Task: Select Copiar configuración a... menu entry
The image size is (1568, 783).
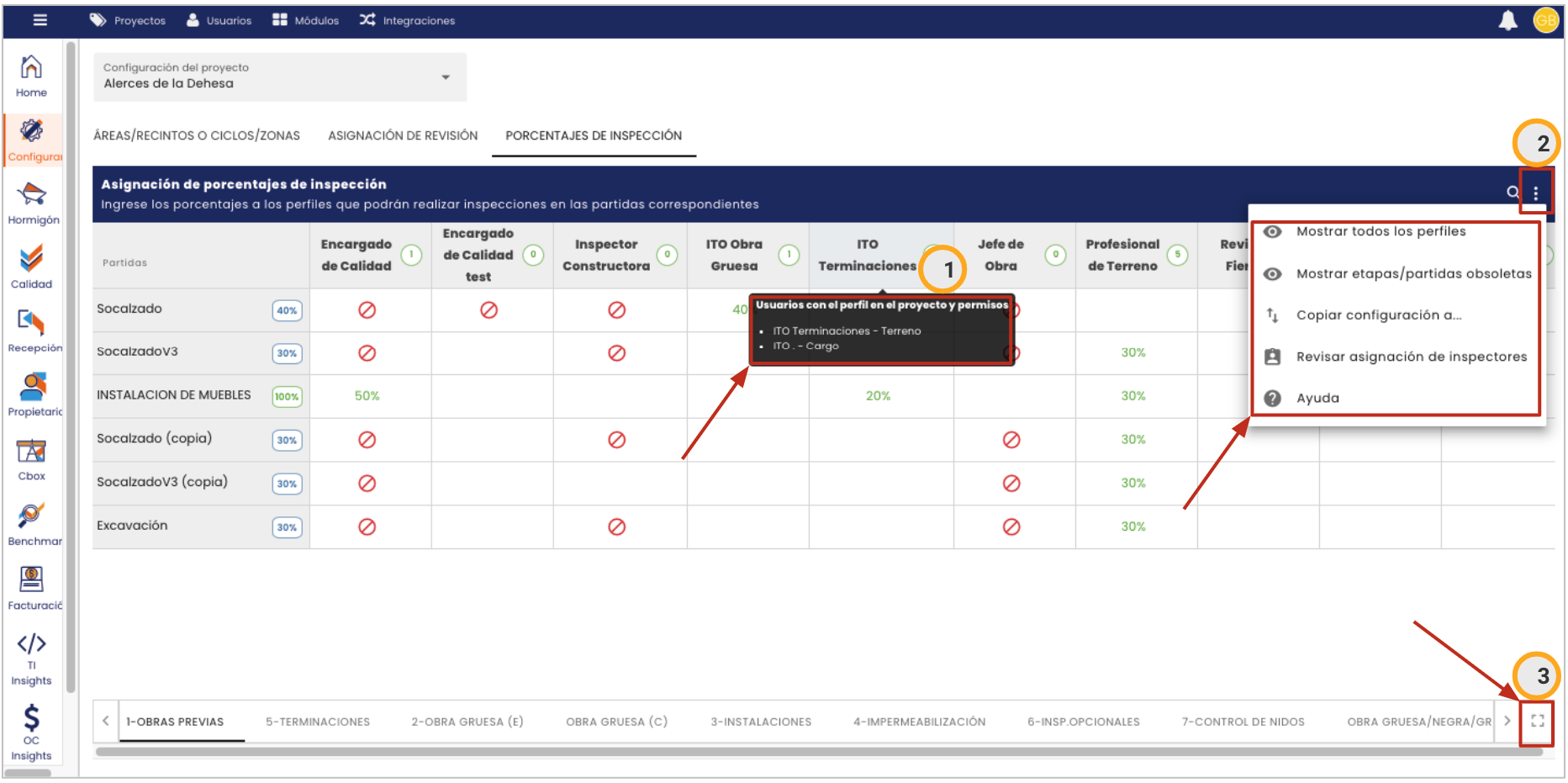Action: click(x=1378, y=315)
